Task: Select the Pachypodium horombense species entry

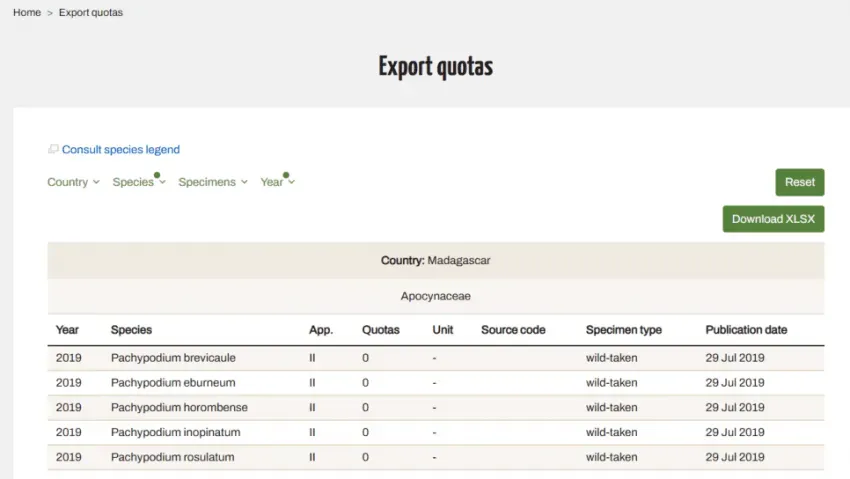Action: click(x=179, y=407)
